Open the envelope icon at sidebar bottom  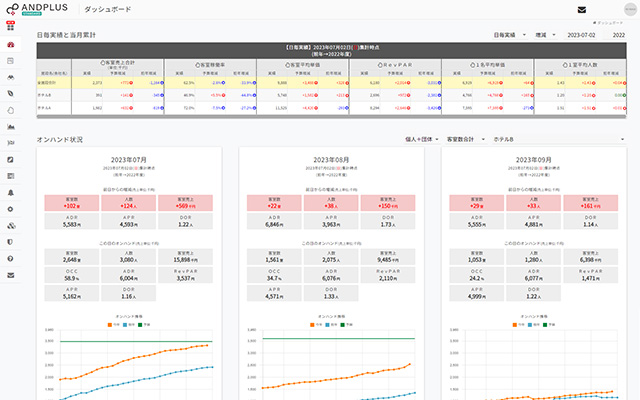point(11,275)
